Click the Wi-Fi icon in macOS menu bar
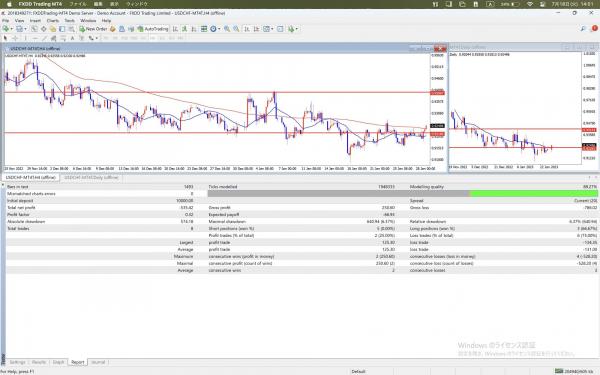 530,4
